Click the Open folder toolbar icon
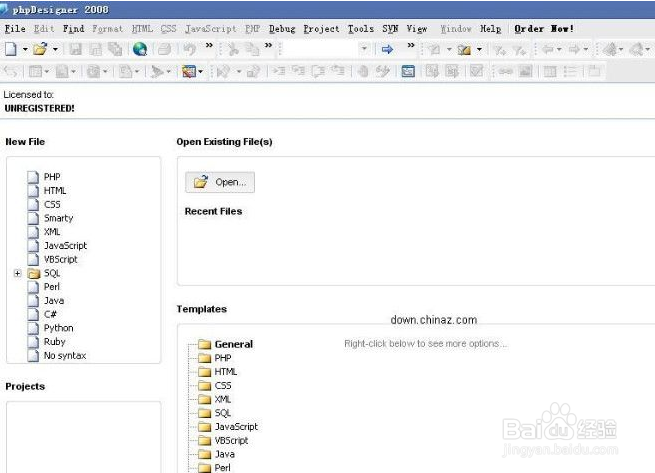655x473 pixels. [x=40, y=49]
